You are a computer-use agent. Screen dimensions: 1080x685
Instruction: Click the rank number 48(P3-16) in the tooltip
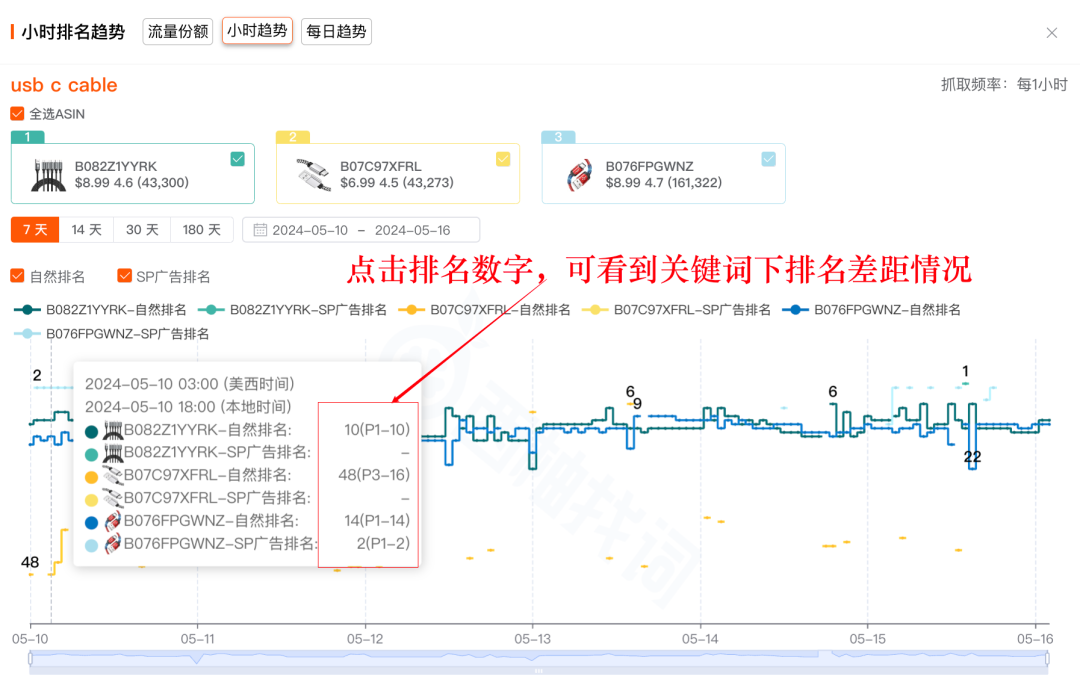click(375, 475)
